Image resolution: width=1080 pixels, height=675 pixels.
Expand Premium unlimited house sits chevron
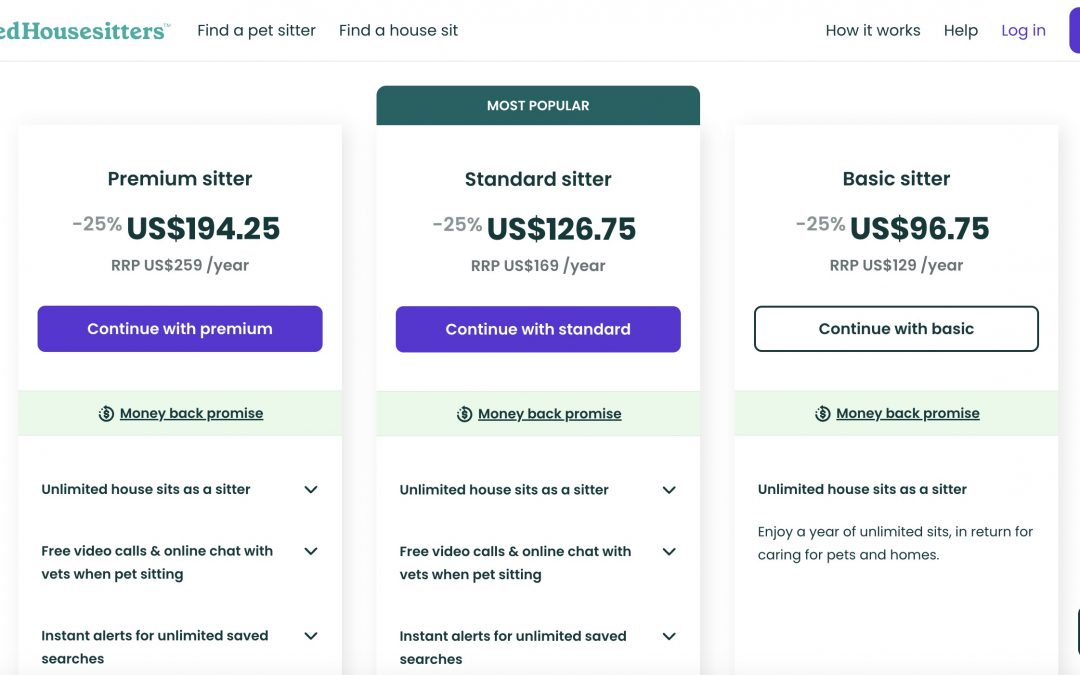coord(311,490)
